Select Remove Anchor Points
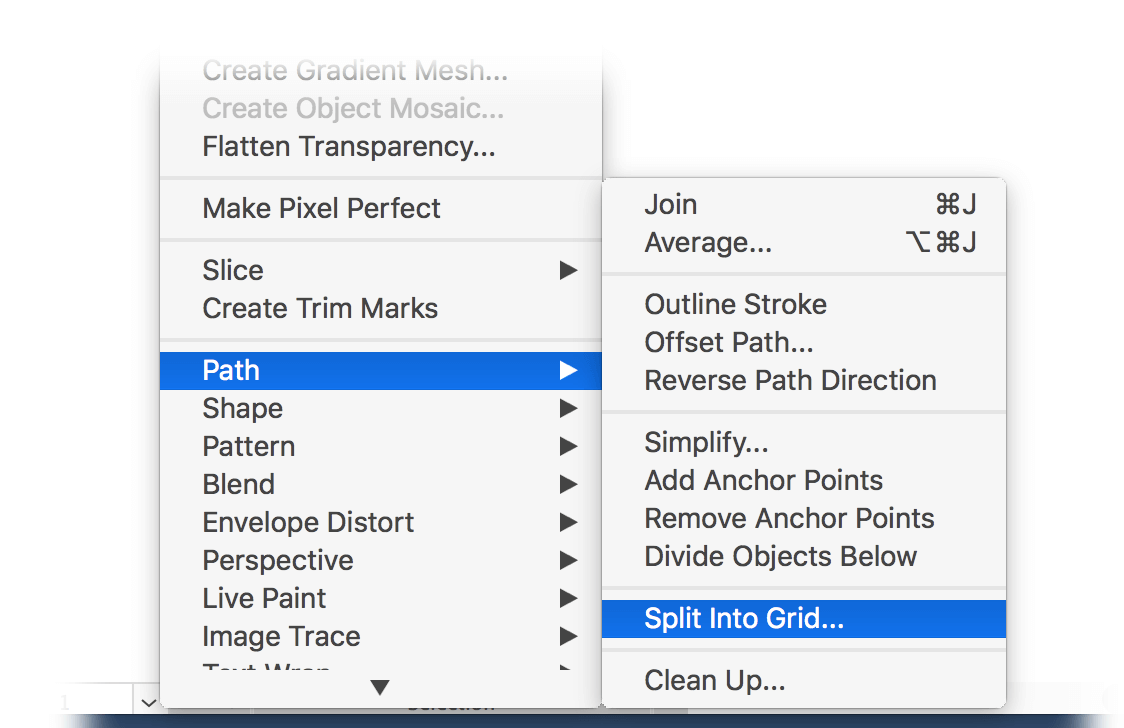1124x728 pixels. click(x=804, y=518)
